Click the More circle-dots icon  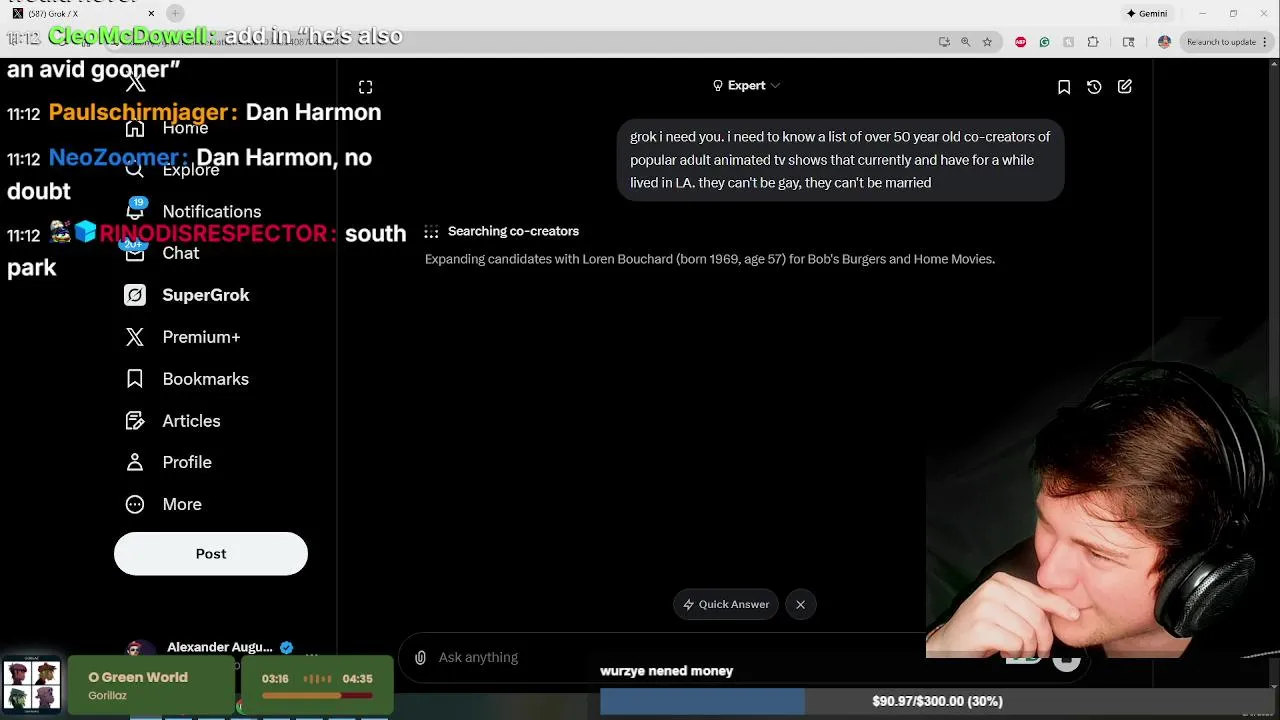tap(135, 504)
